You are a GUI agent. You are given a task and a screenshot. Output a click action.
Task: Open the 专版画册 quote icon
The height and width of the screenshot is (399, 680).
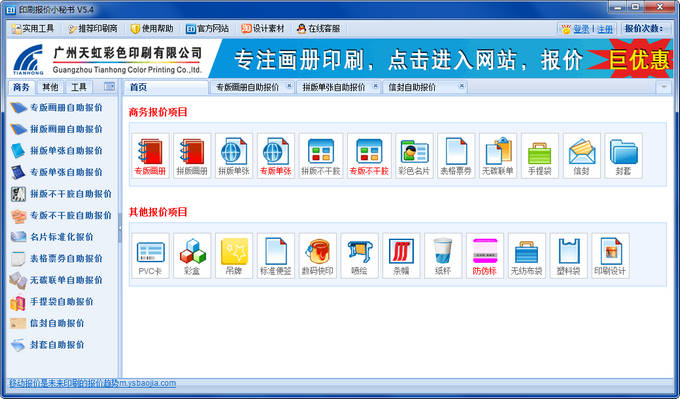[150, 156]
